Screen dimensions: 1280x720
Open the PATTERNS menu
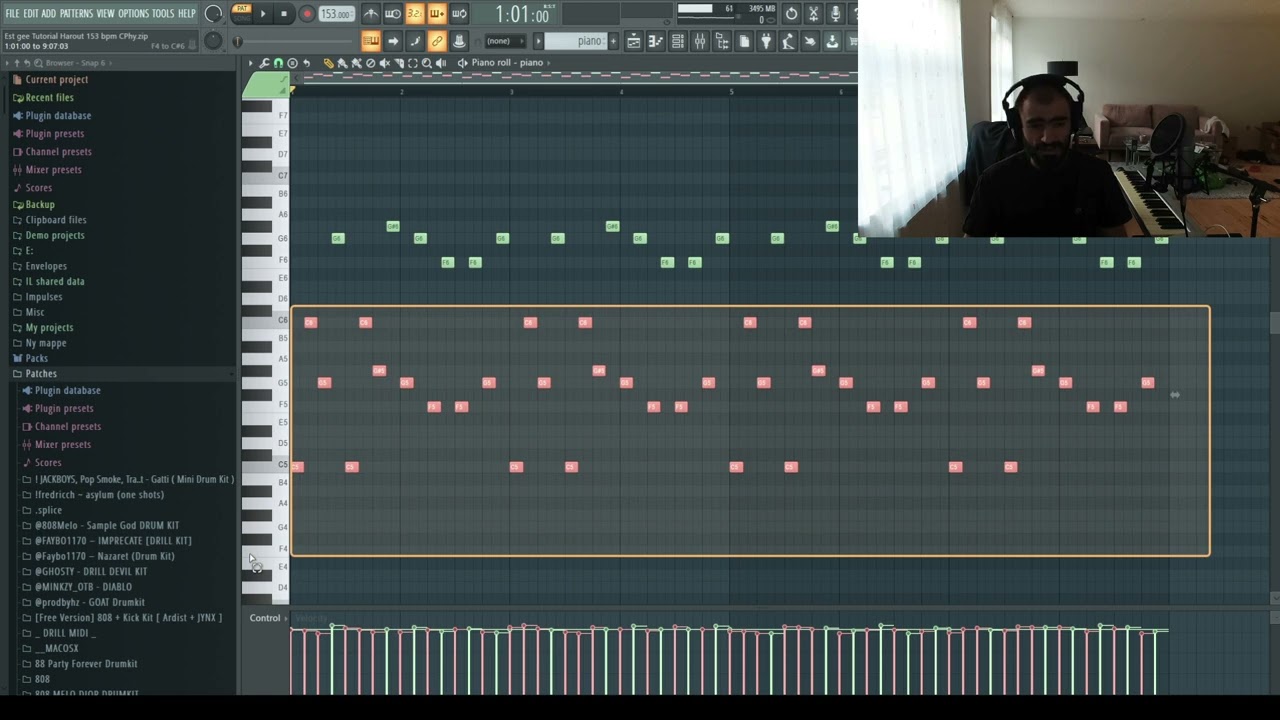click(76, 13)
